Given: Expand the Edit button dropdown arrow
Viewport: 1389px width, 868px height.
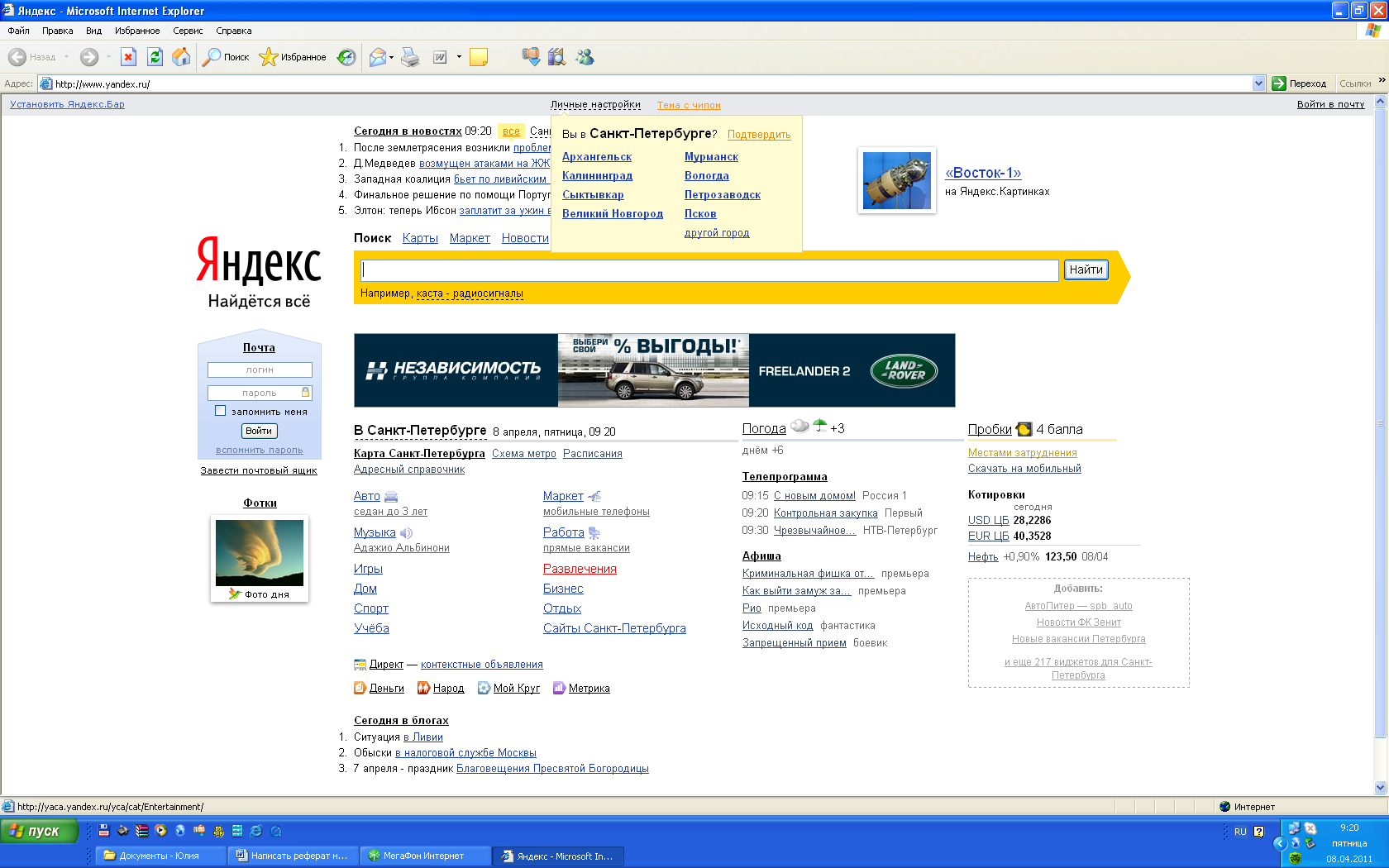Looking at the screenshot, I should tap(459, 57).
